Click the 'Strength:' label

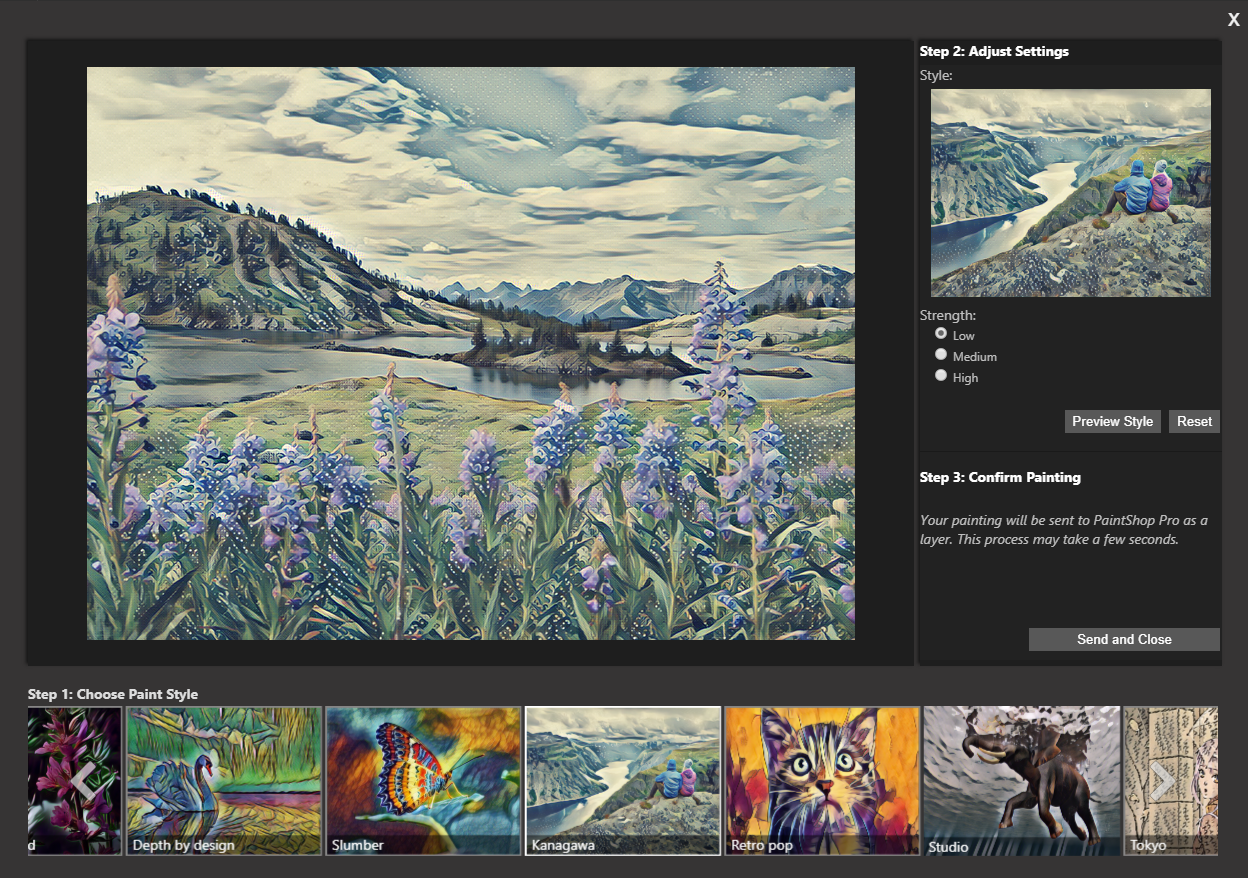pos(948,315)
